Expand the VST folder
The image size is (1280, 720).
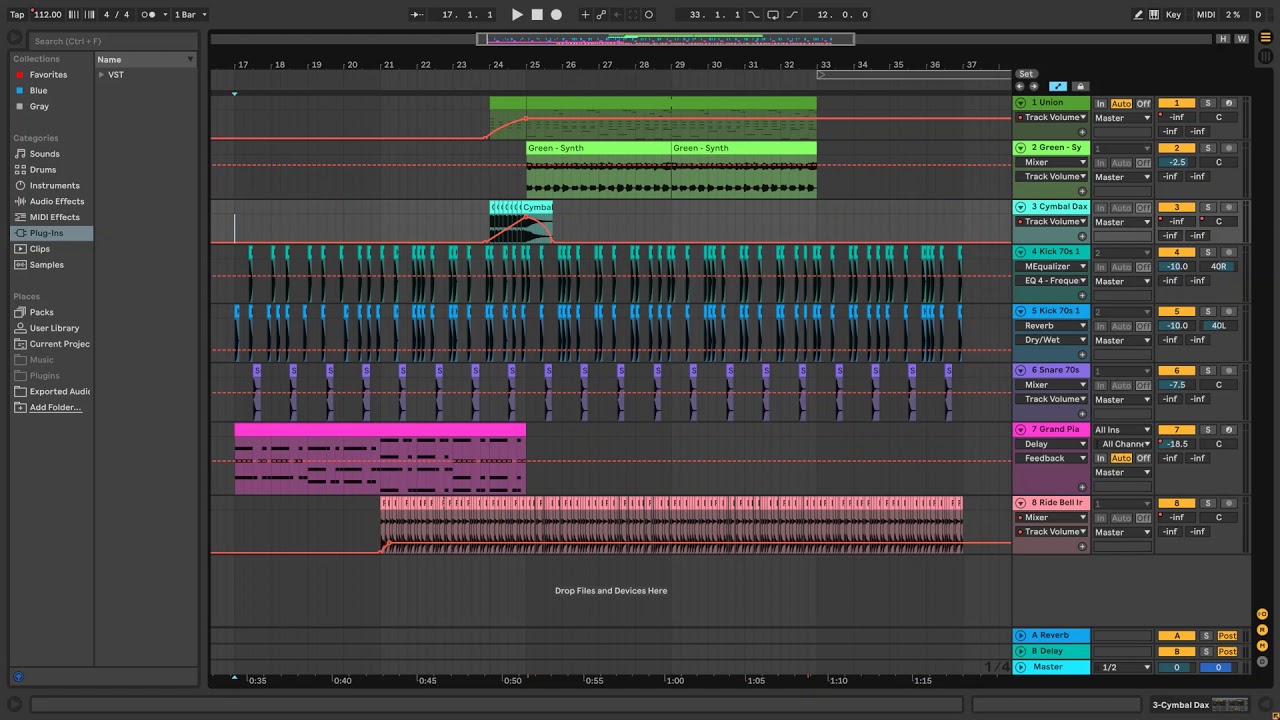(x=101, y=75)
